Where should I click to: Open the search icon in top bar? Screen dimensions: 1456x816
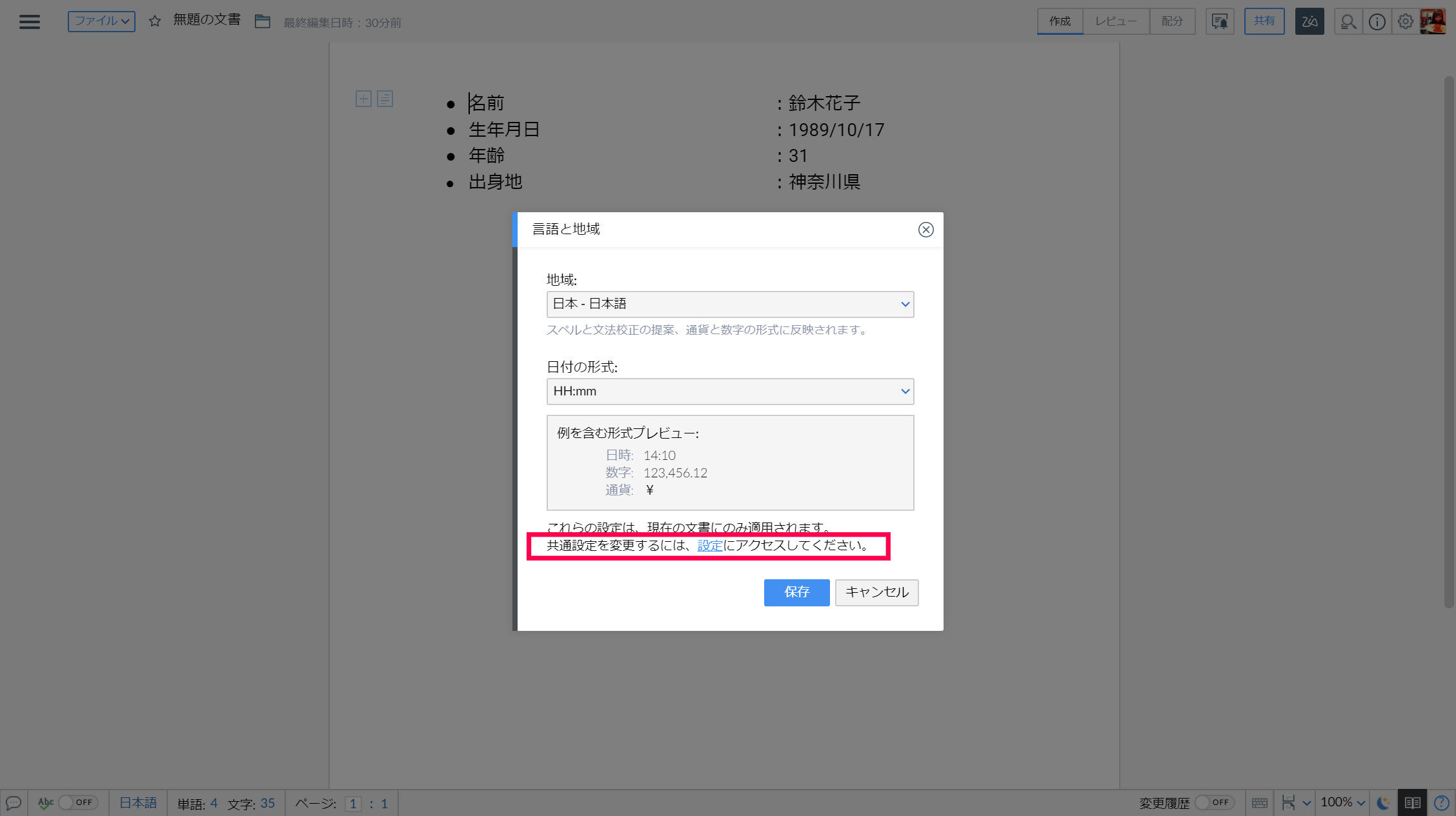click(x=1348, y=22)
